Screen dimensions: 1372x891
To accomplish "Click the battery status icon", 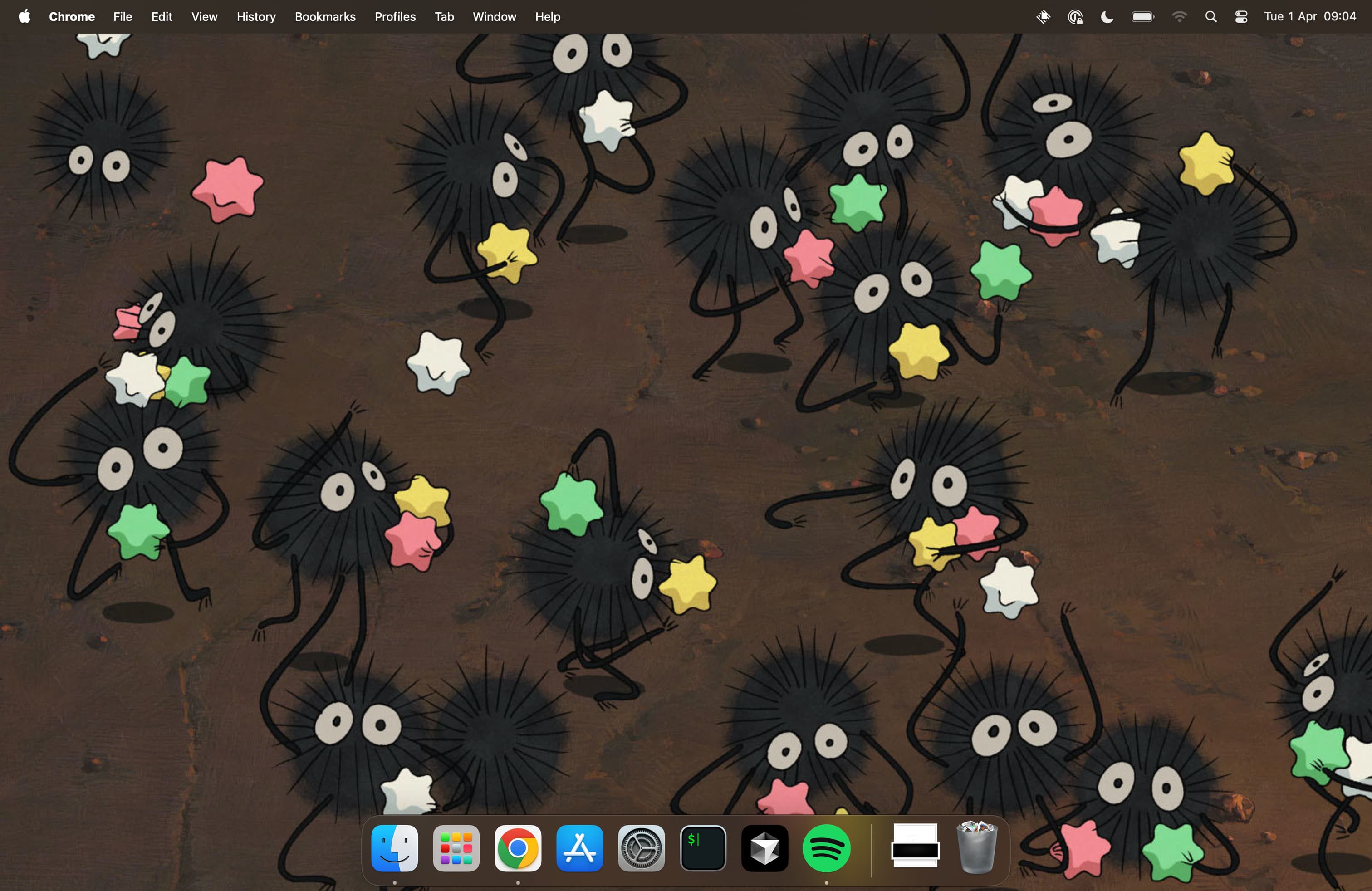I will coord(1142,16).
